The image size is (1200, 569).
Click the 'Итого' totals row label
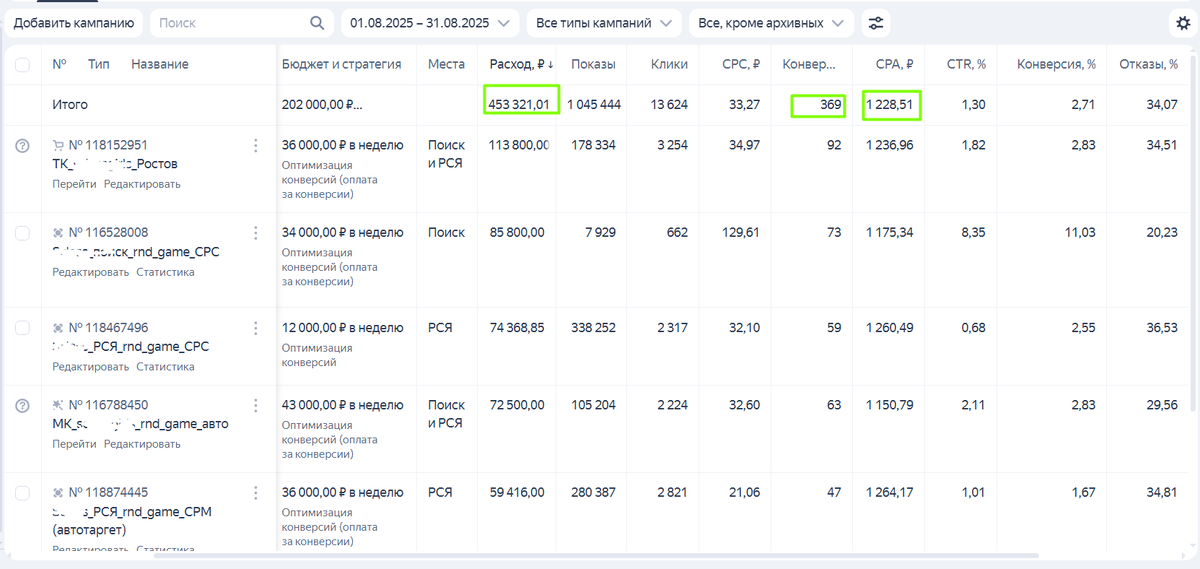click(x=70, y=104)
